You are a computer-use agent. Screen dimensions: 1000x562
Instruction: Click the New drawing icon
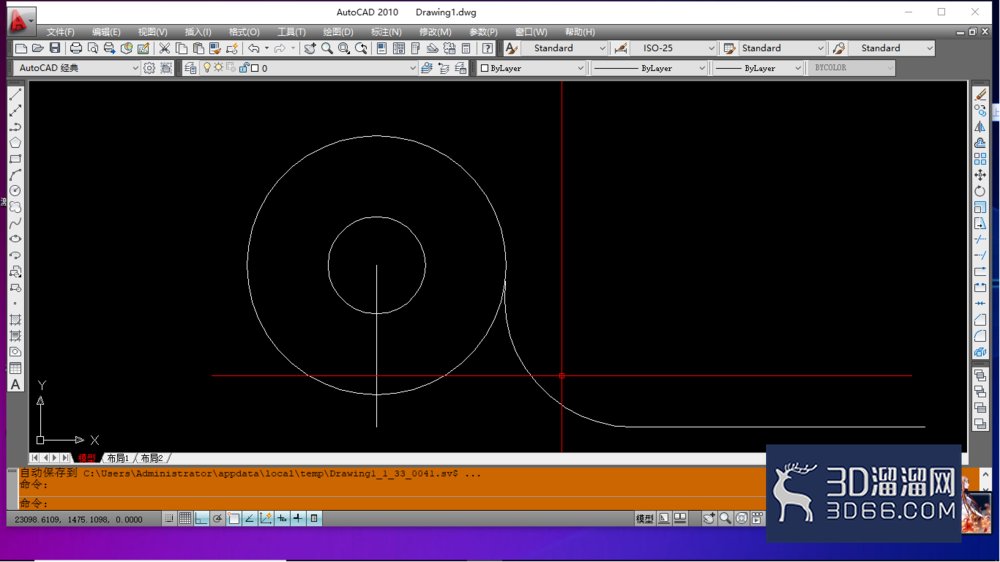tap(21, 48)
